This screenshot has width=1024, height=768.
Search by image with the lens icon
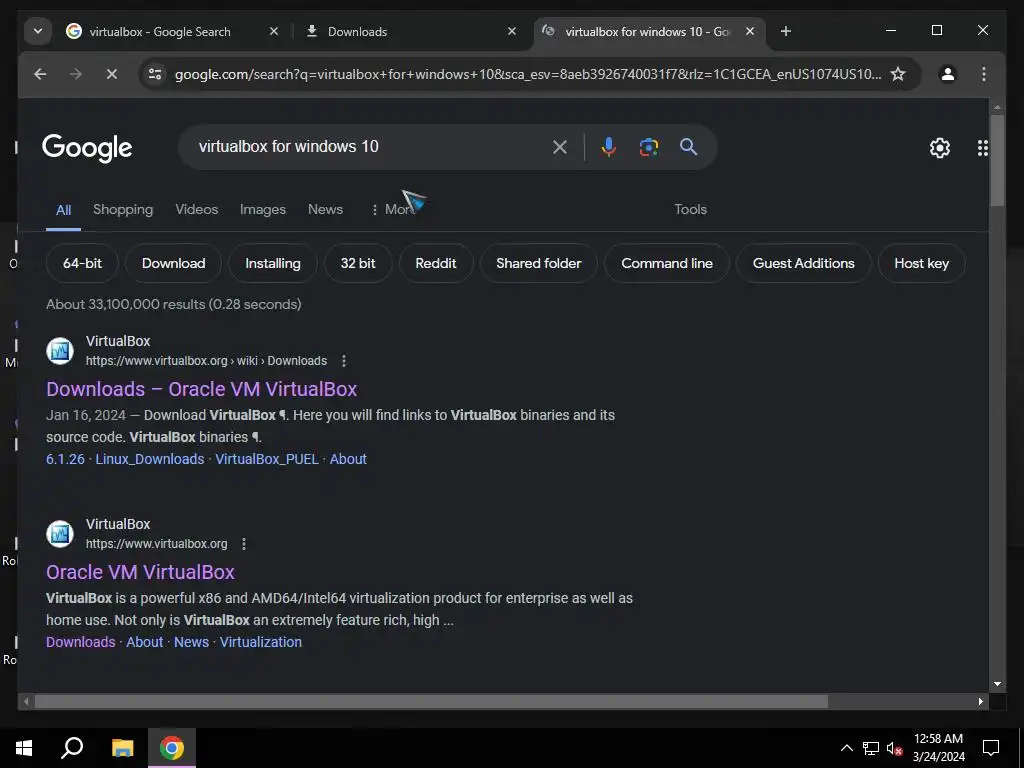pos(648,147)
